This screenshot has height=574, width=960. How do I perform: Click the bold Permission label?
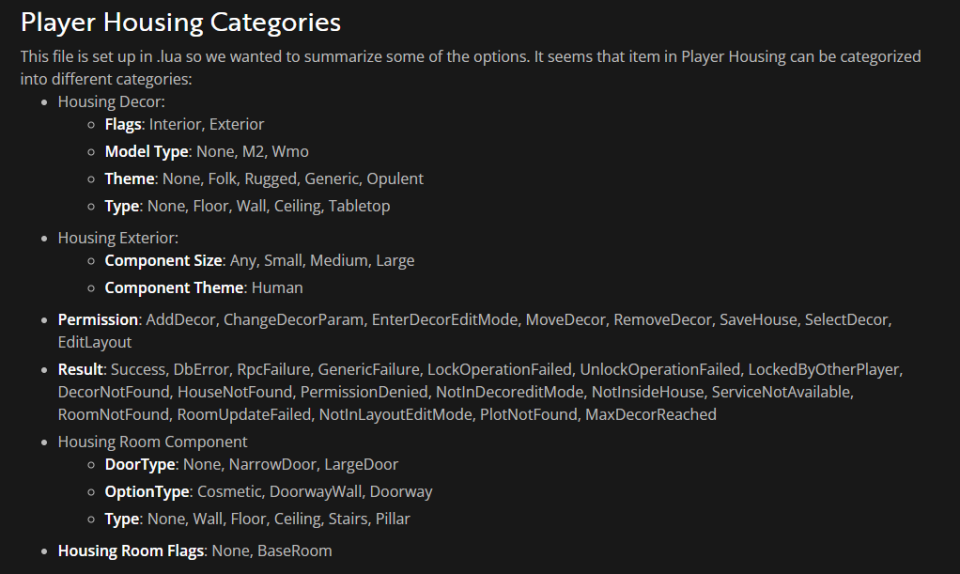pyautogui.click(x=98, y=319)
